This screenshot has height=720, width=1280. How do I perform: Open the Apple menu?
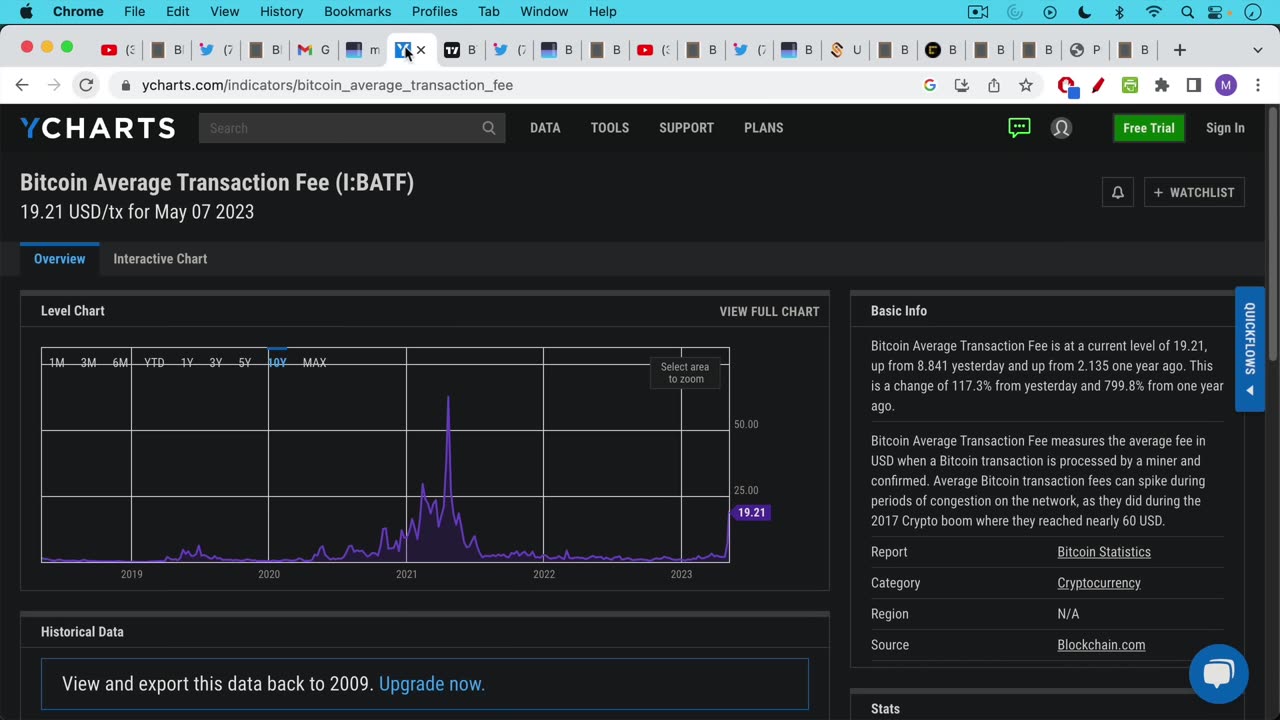pos(27,12)
